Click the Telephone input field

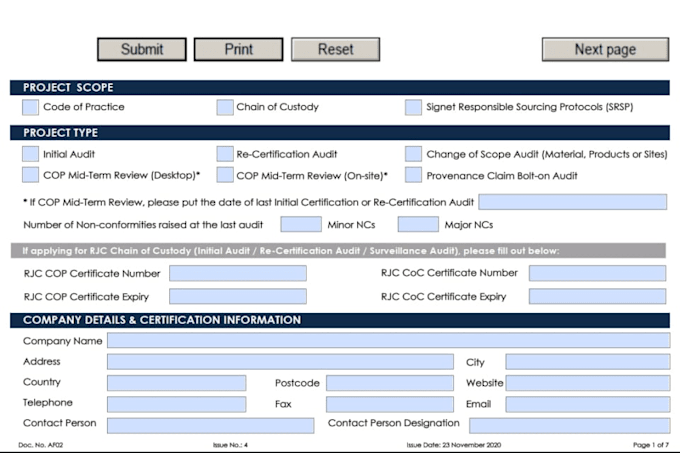(177, 404)
